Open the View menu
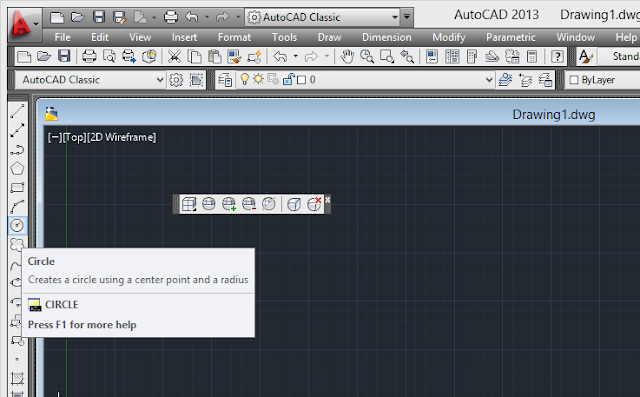 [x=140, y=38]
